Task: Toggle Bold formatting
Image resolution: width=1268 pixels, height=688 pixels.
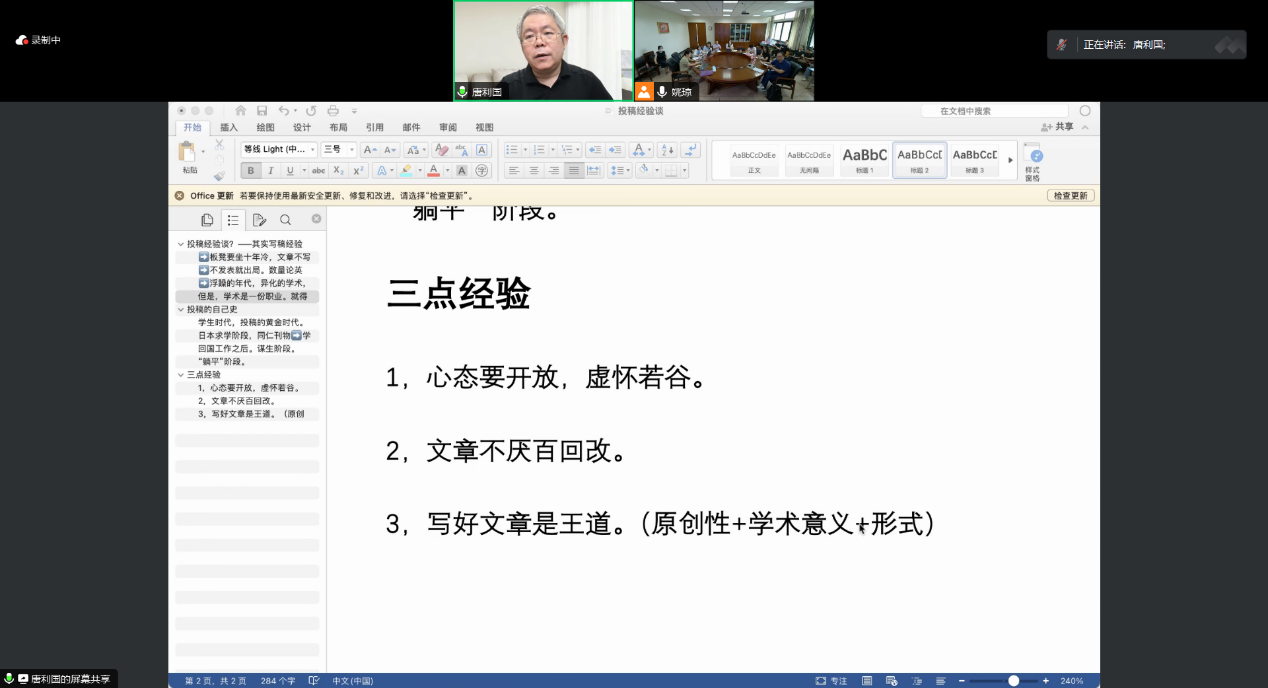Action: coord(251,171)
